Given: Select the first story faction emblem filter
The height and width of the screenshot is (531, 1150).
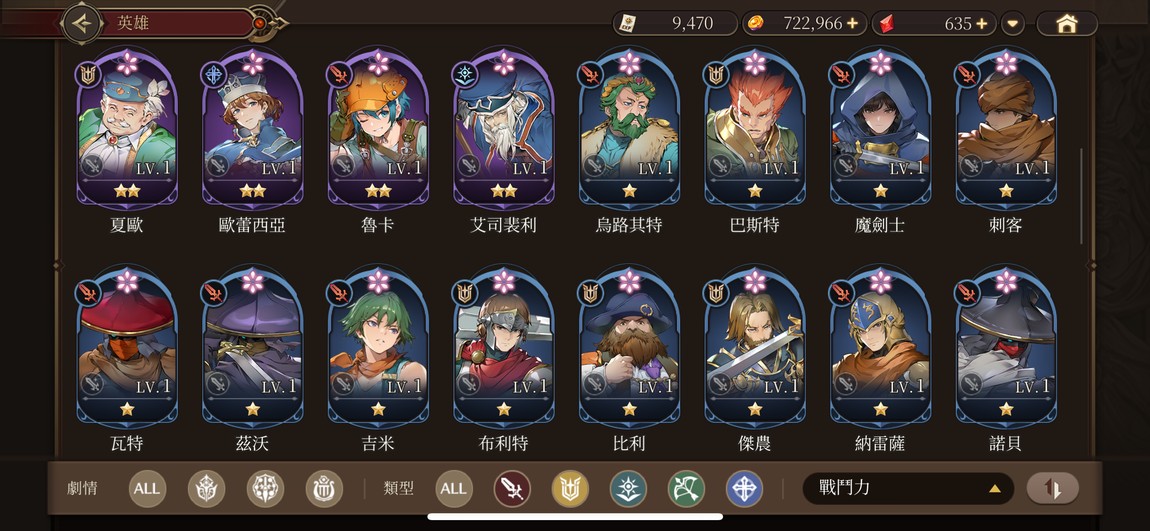Looking at the screenshot, I should click(206, 488).
